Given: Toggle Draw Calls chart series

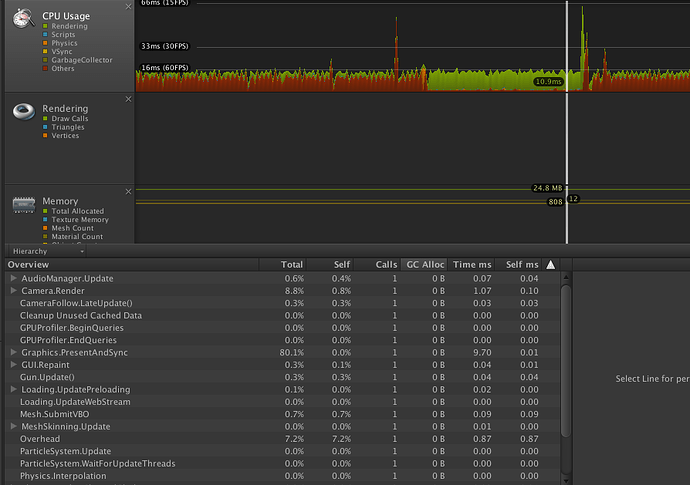Looking at the screenshot, I should pyautogui.click(x=45, y=118).
